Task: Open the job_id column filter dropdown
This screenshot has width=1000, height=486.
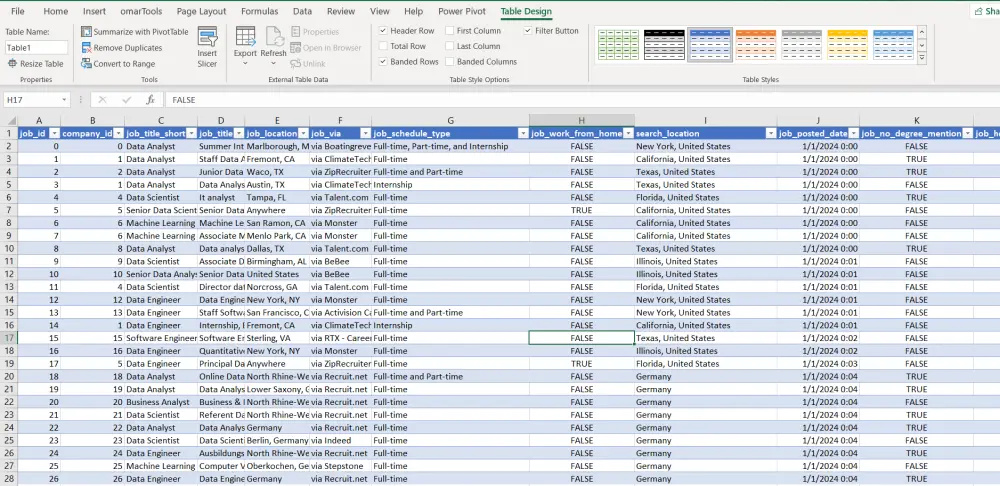Action: click(54, 133)
